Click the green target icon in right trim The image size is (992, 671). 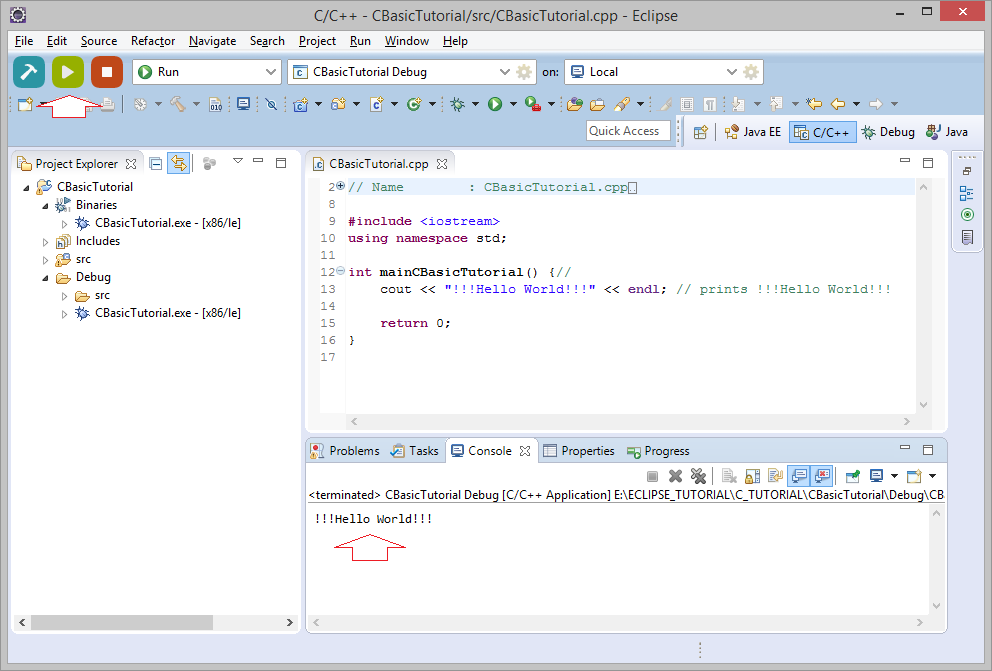click(967, 215)
